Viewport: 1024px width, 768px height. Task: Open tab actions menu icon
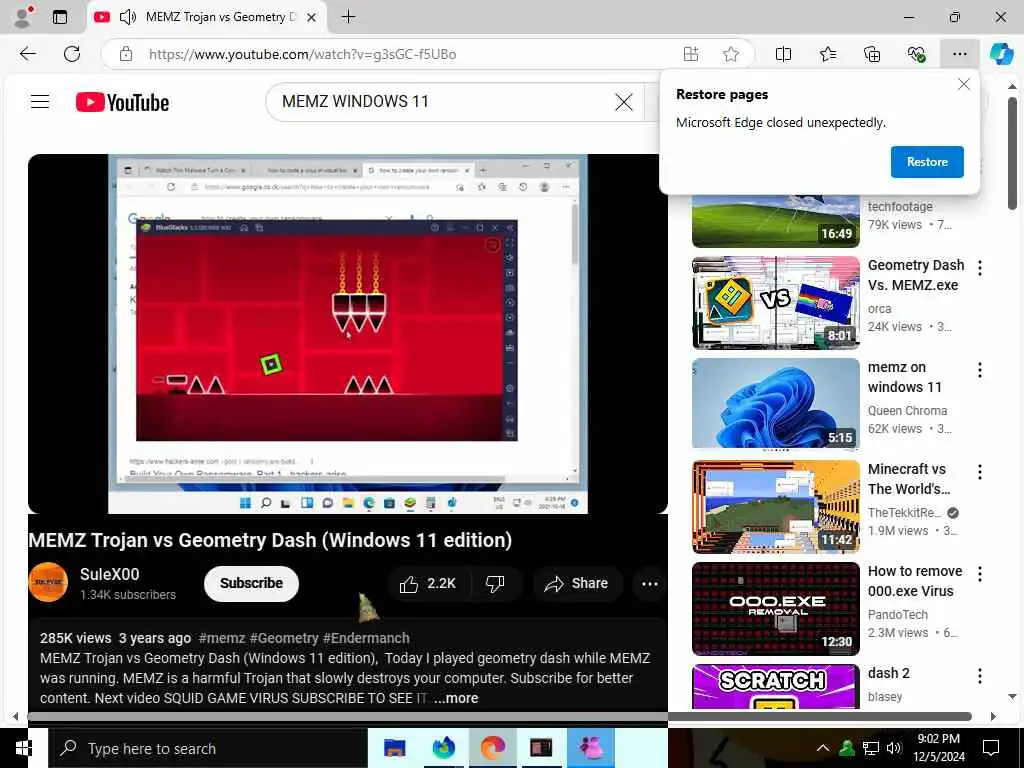pyautogui.click(x=59, y=17)
